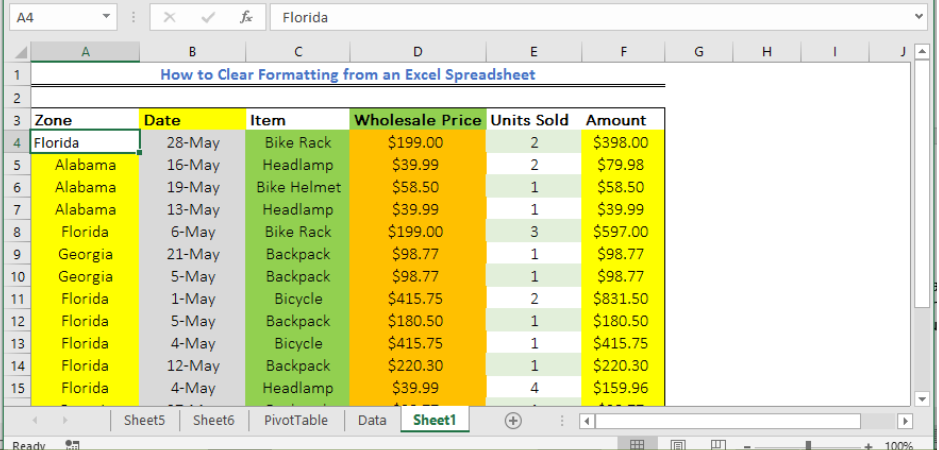This screenshot has height=450, width=939.
Task: Select the '$597.00' amount cell
Action: tap(623, 232)
